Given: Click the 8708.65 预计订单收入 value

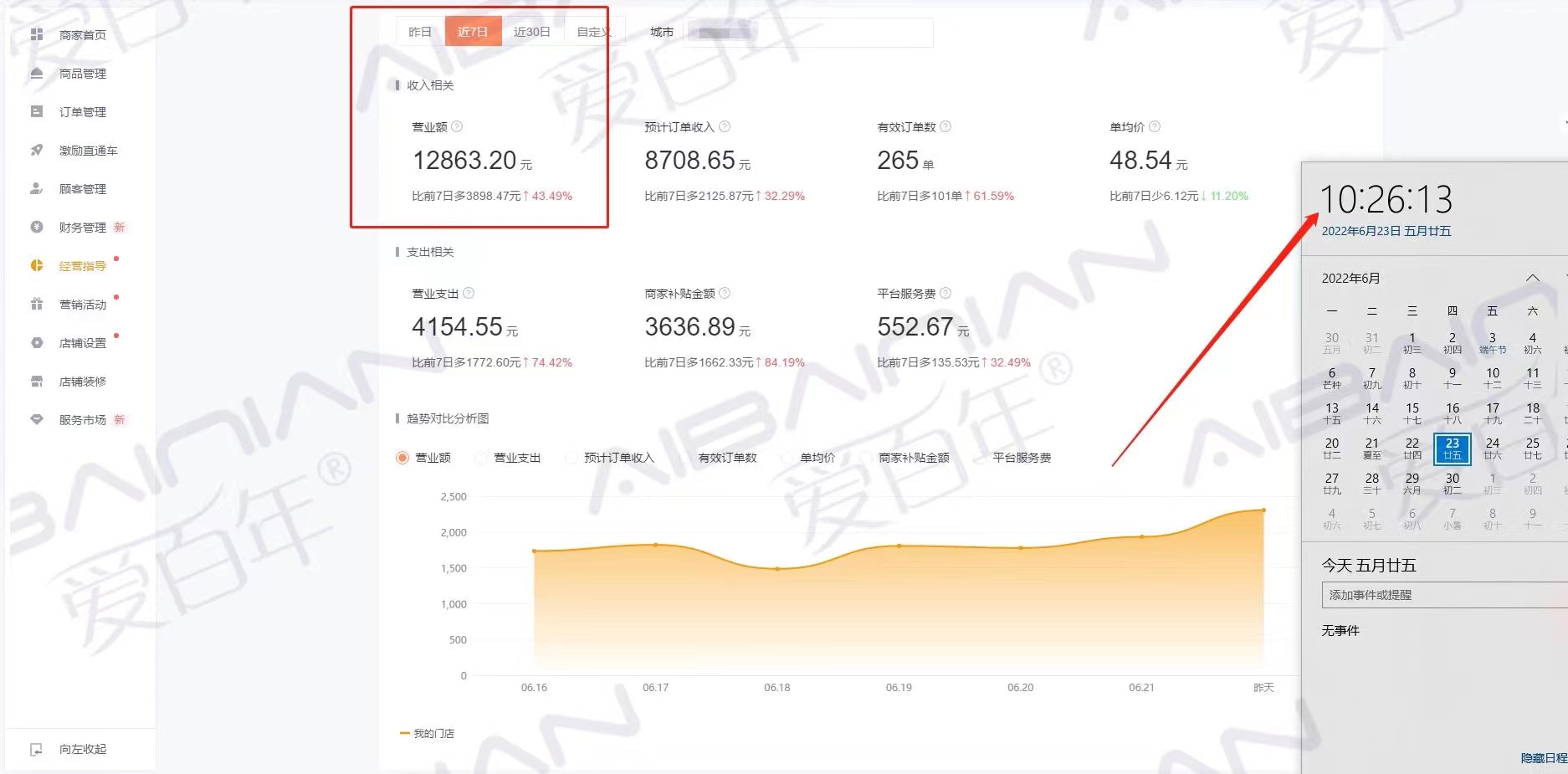Looking at the screenshot, I should click(x=690, y=160).
